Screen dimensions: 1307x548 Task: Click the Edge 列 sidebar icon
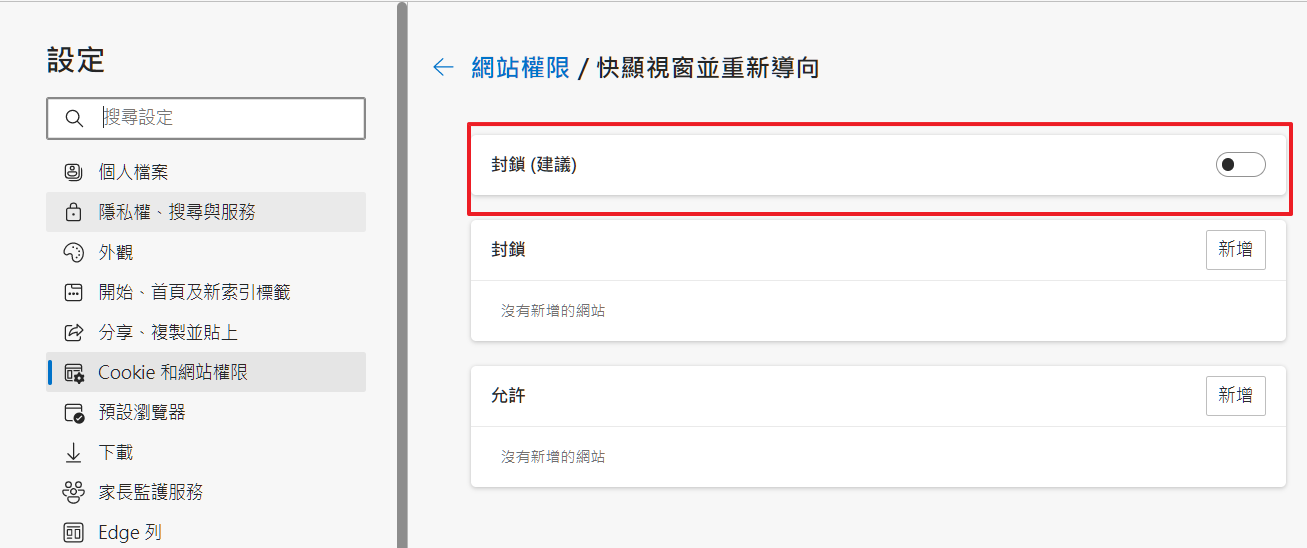[73, 532]
